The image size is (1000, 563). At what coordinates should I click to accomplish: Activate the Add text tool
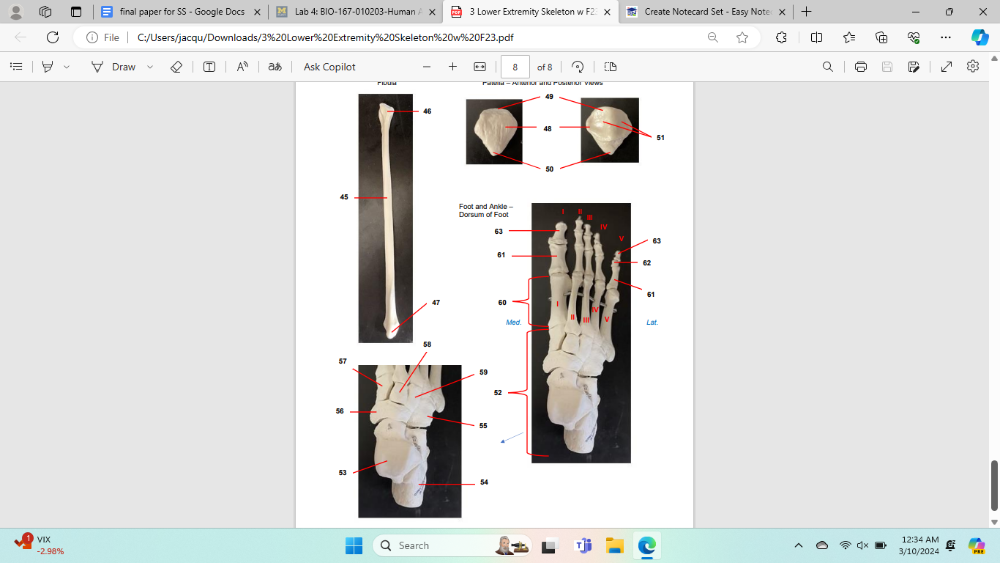[x=209, y=67]
